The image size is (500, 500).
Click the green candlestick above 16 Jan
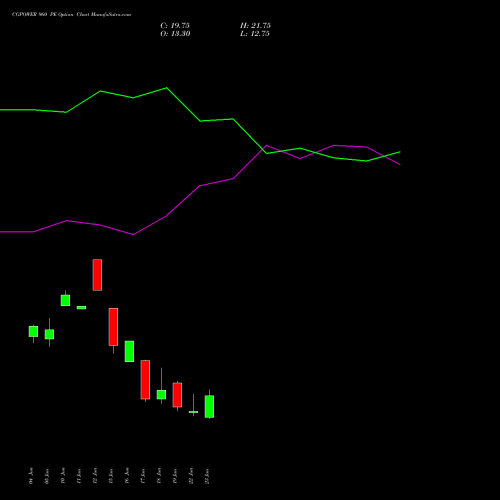tap(129, 351)
